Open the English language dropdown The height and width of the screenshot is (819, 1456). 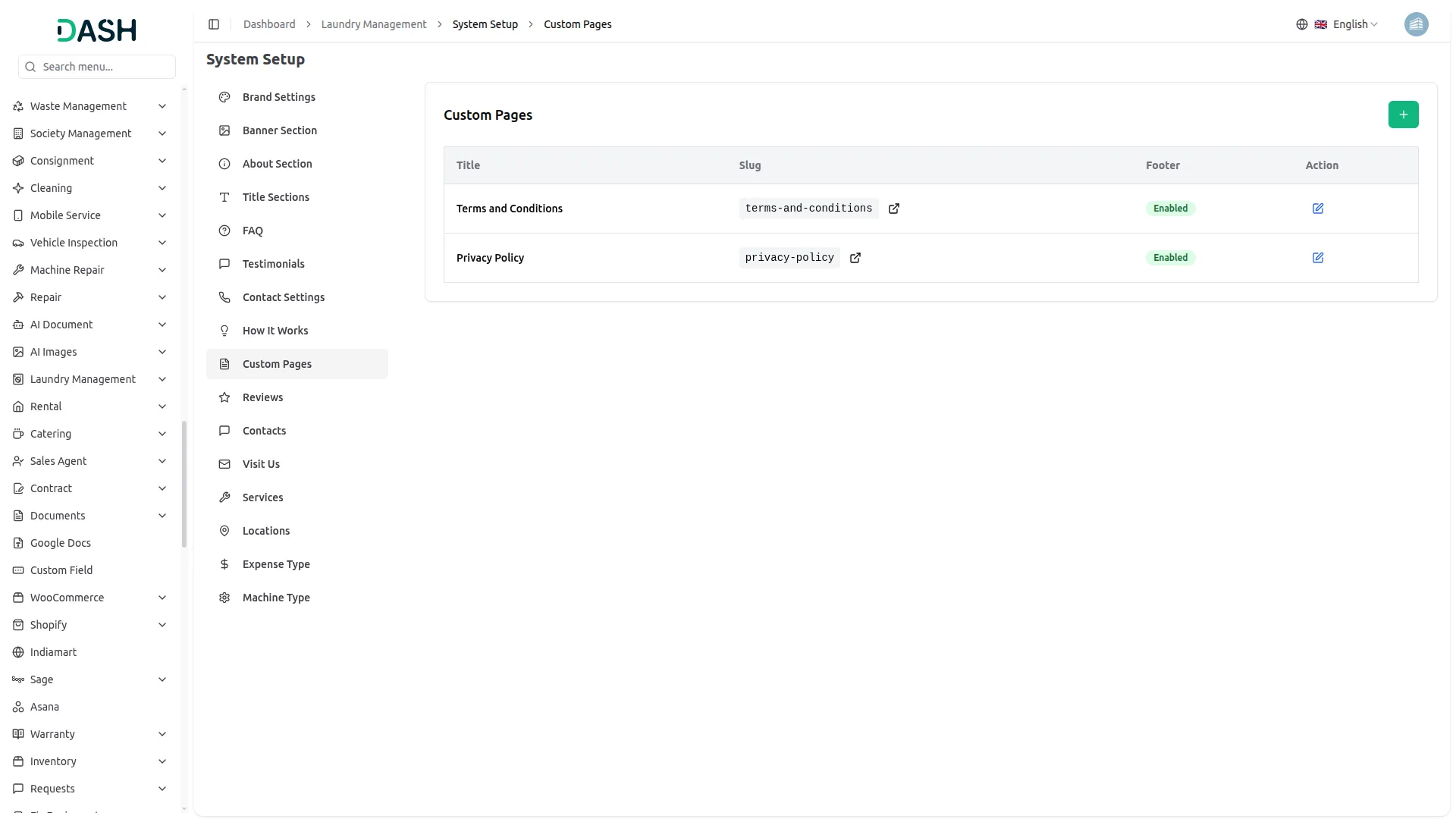1351,24
